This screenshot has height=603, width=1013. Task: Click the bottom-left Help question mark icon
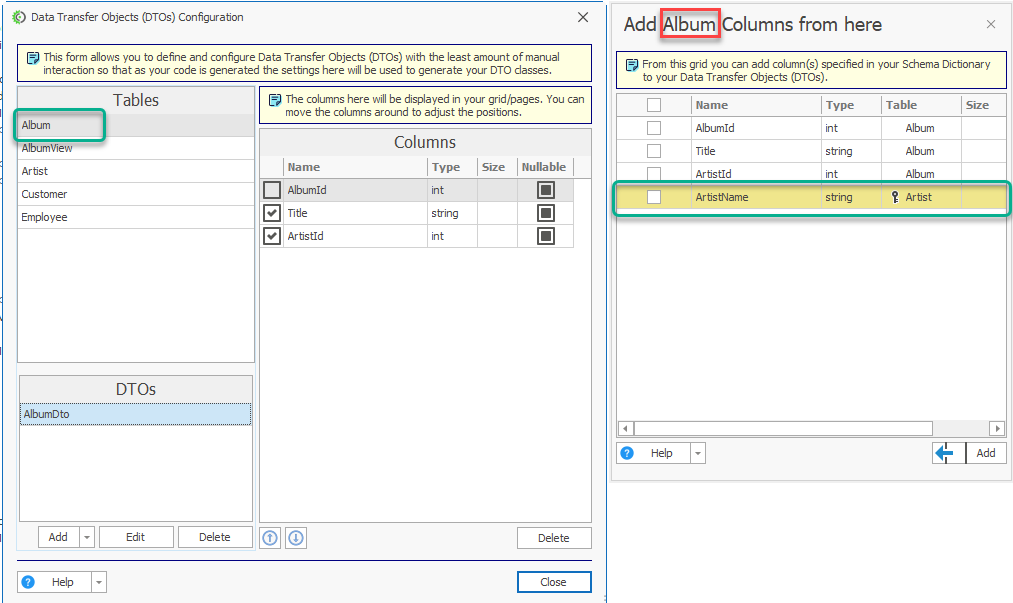tap(28, 582)
